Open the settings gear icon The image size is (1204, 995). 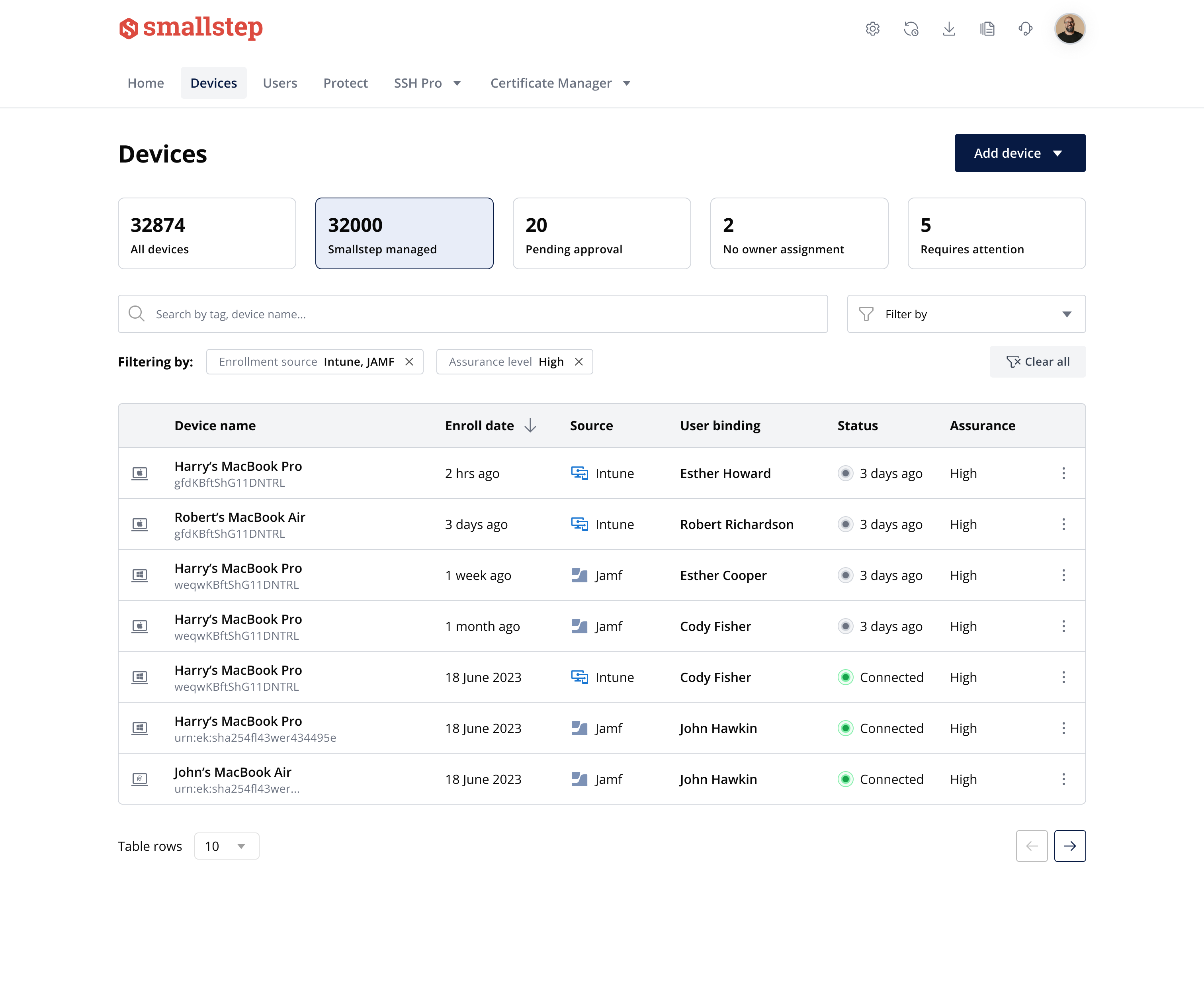[873, 29]
